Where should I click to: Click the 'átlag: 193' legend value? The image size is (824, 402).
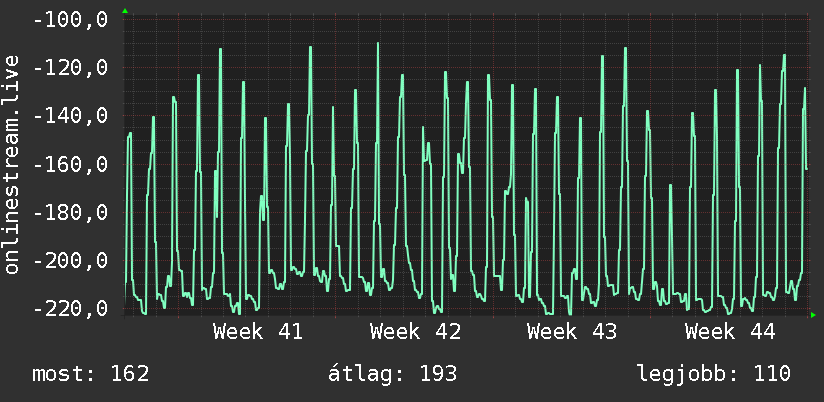click(393, 374)
